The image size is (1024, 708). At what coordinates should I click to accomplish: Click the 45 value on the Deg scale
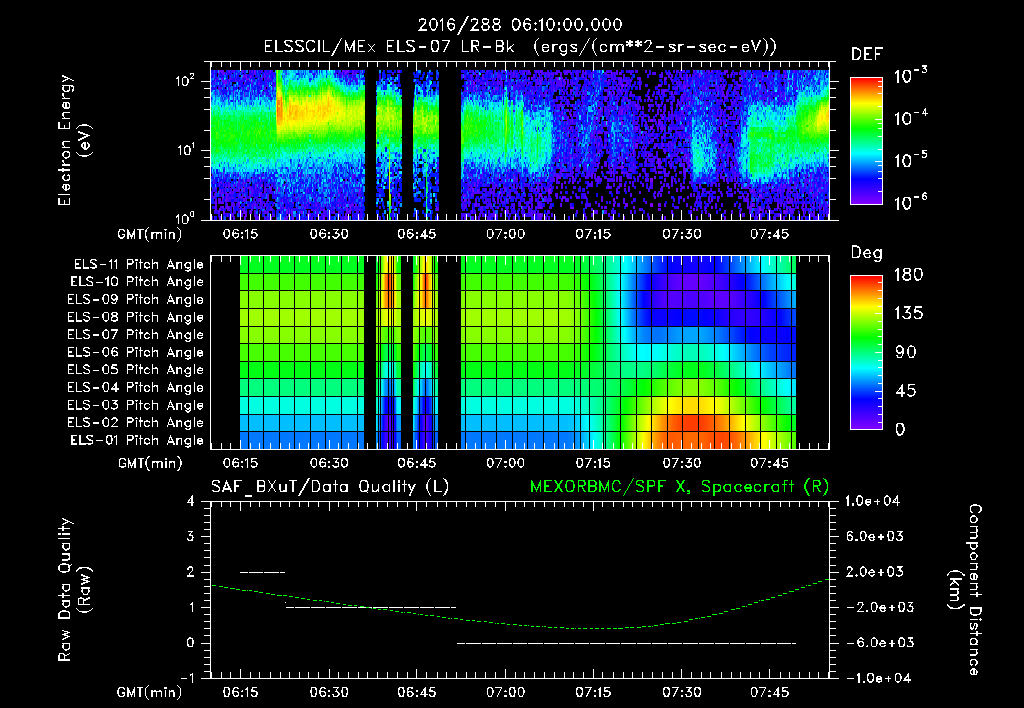click(x=904, y=391)
